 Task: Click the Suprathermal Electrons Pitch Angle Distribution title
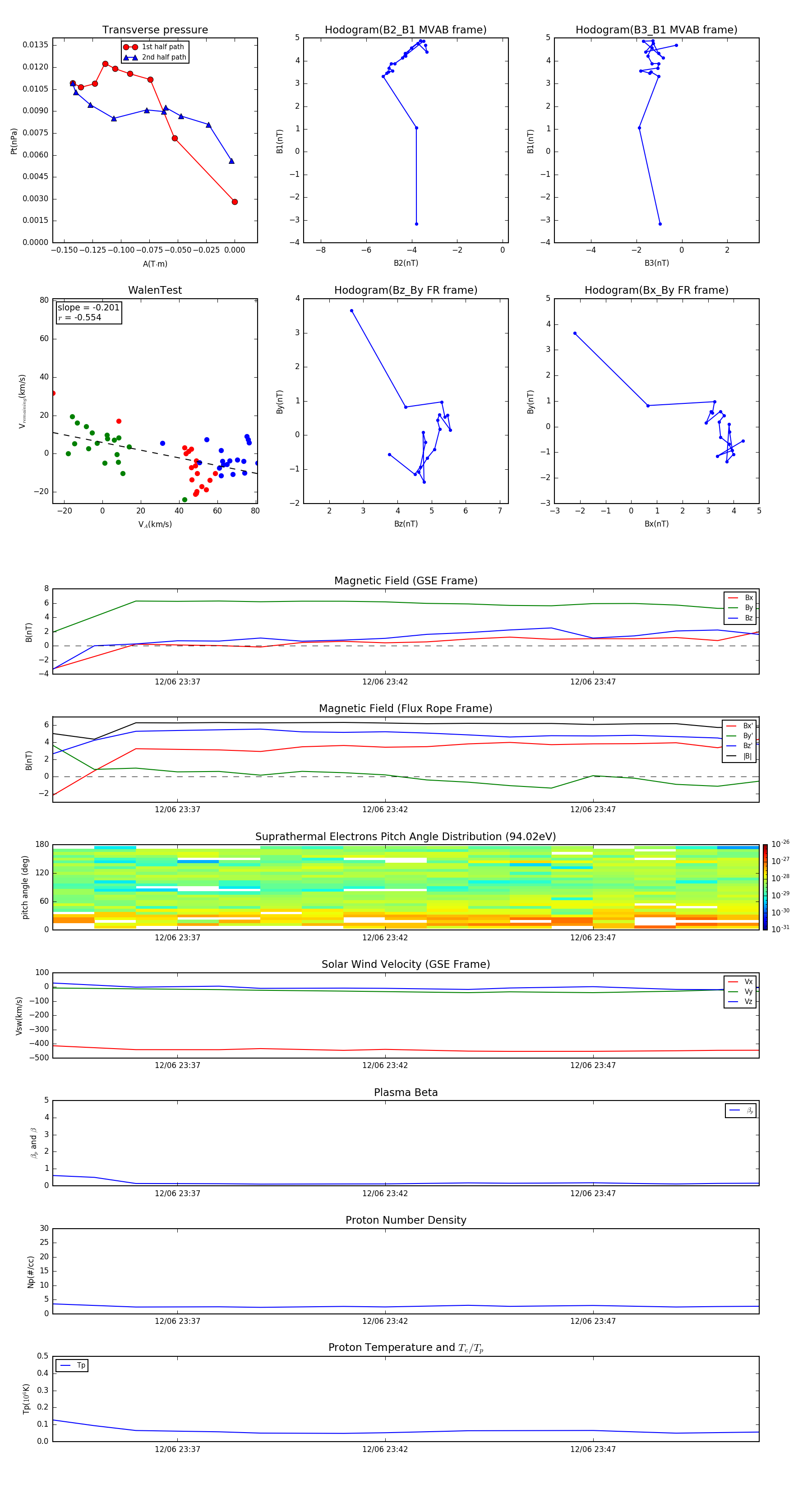tap(406, 837)
